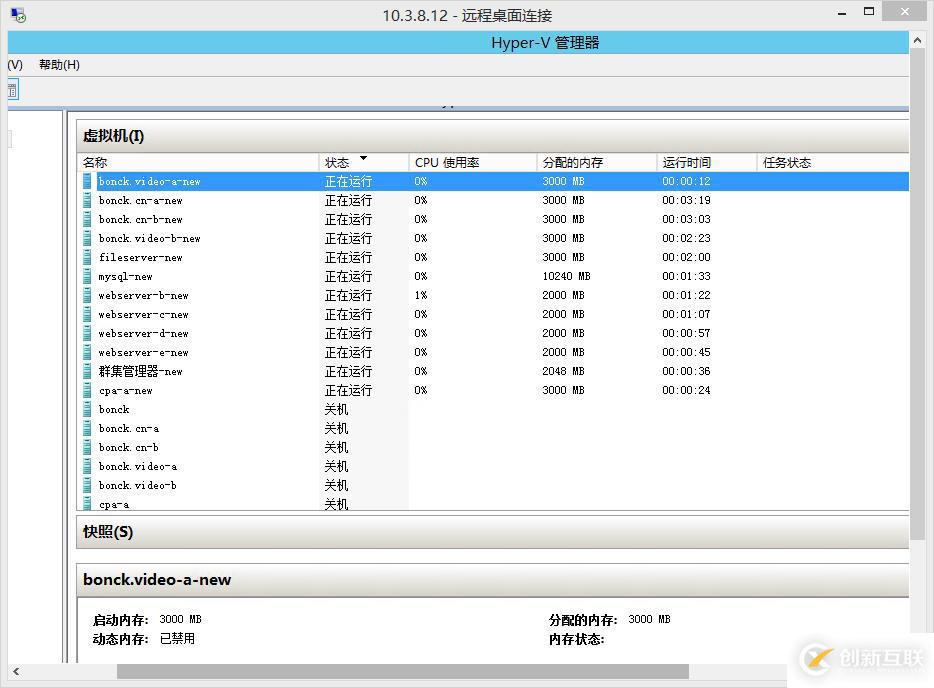The image size is (934, 688).
Task: Select the webserver-e-new virtual machine
Action: tap(493, 353)
